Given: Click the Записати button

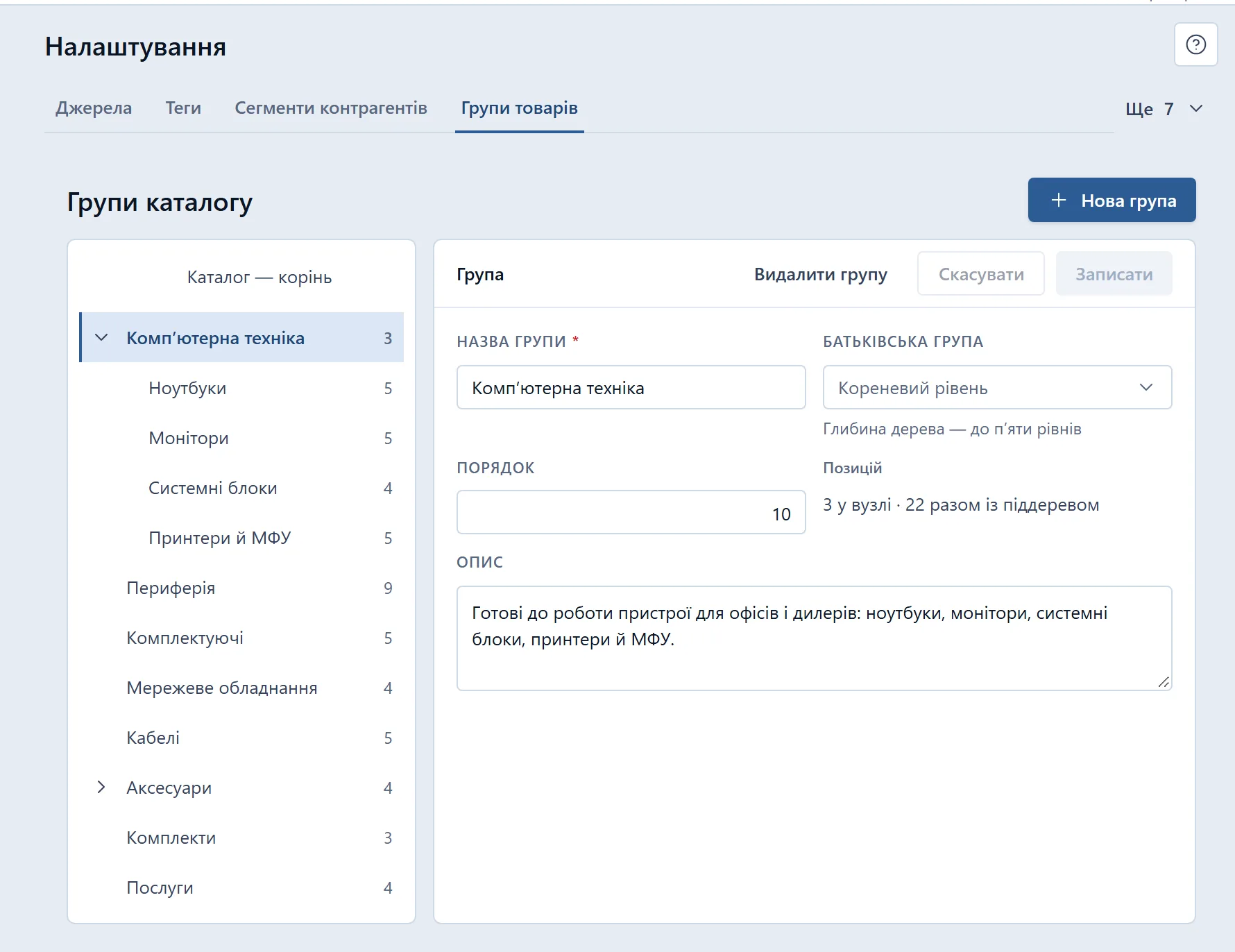Looking at the screenshot, I should click(1114, 273).
